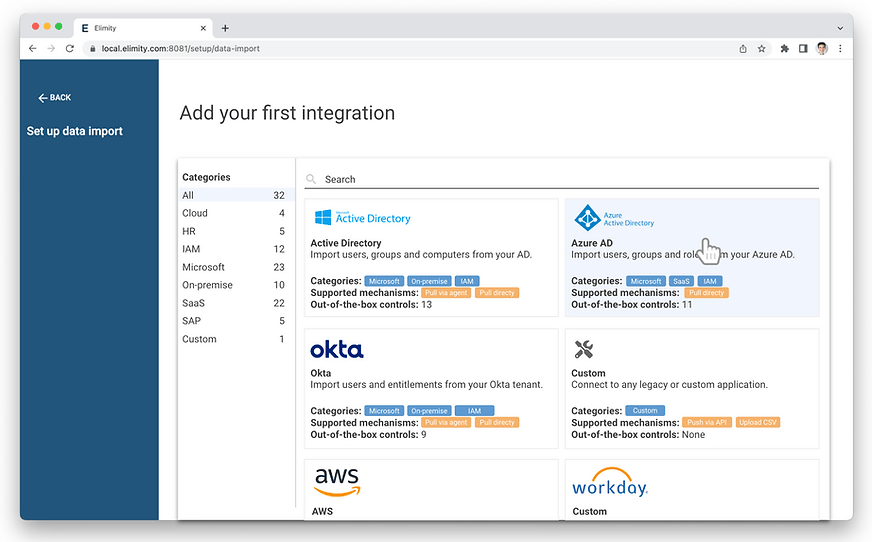Open the Active Directory card title

pyautogui.click(x=346, y=243)
